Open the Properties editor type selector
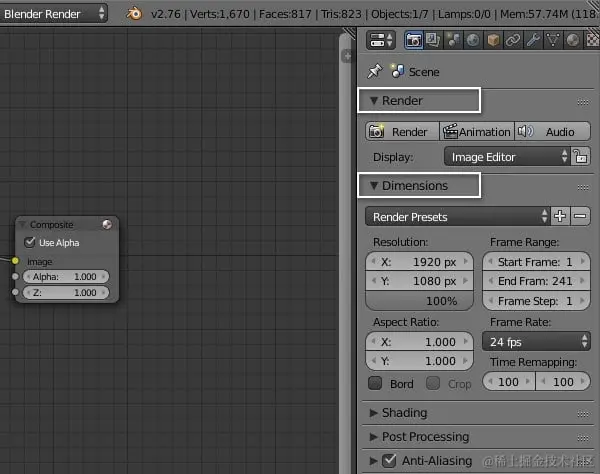Image resolution: width=600 pixels, height=474 pixels. [381, 40]
